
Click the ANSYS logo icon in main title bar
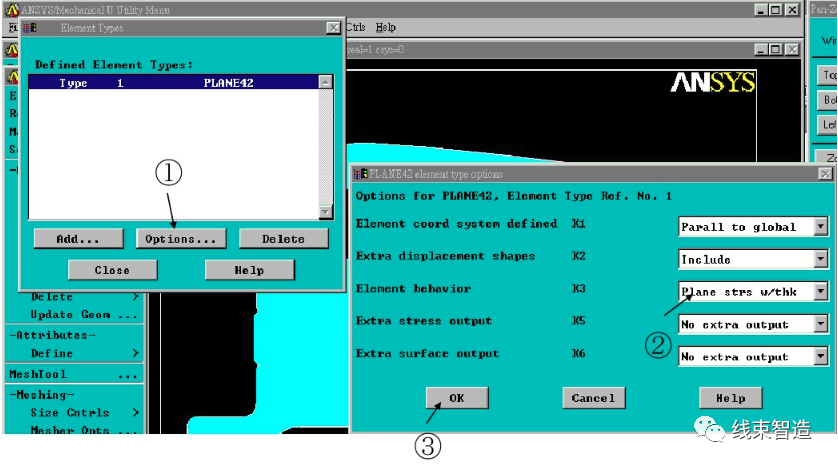(12, 10)
